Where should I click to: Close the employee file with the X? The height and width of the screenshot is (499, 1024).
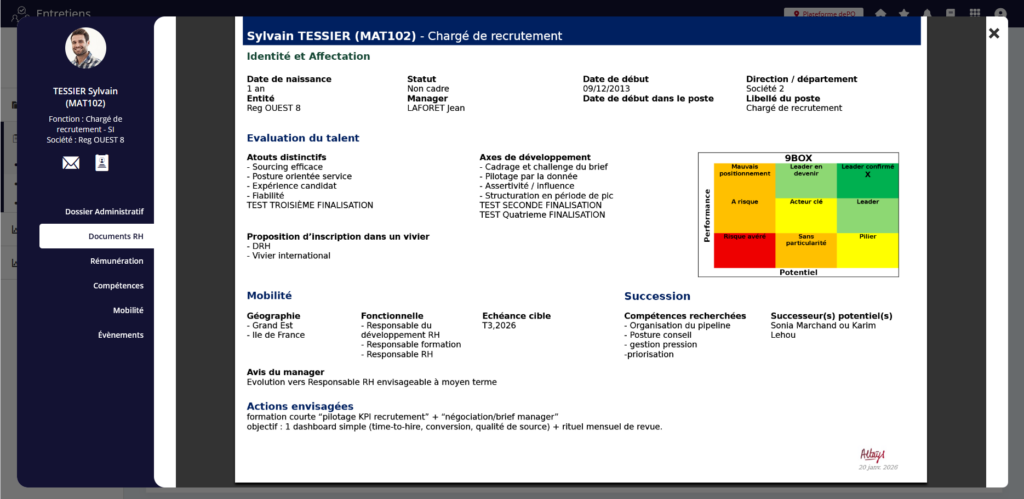(x=993, y=33)
